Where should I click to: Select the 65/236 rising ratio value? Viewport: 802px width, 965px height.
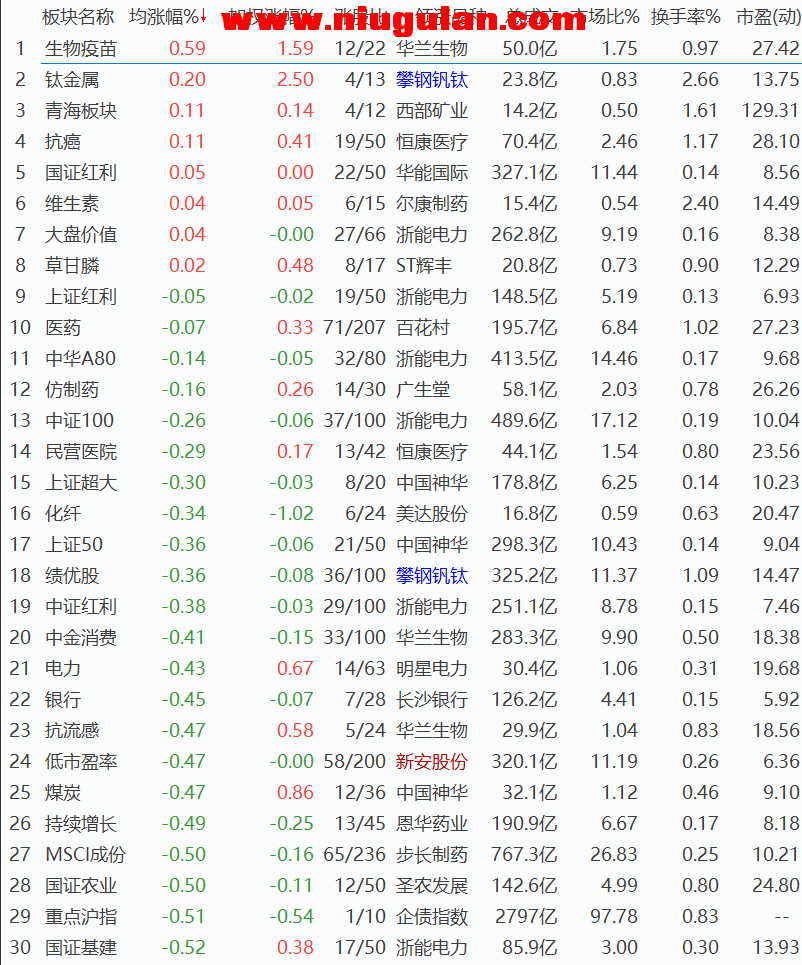click(x=355, y=854)
